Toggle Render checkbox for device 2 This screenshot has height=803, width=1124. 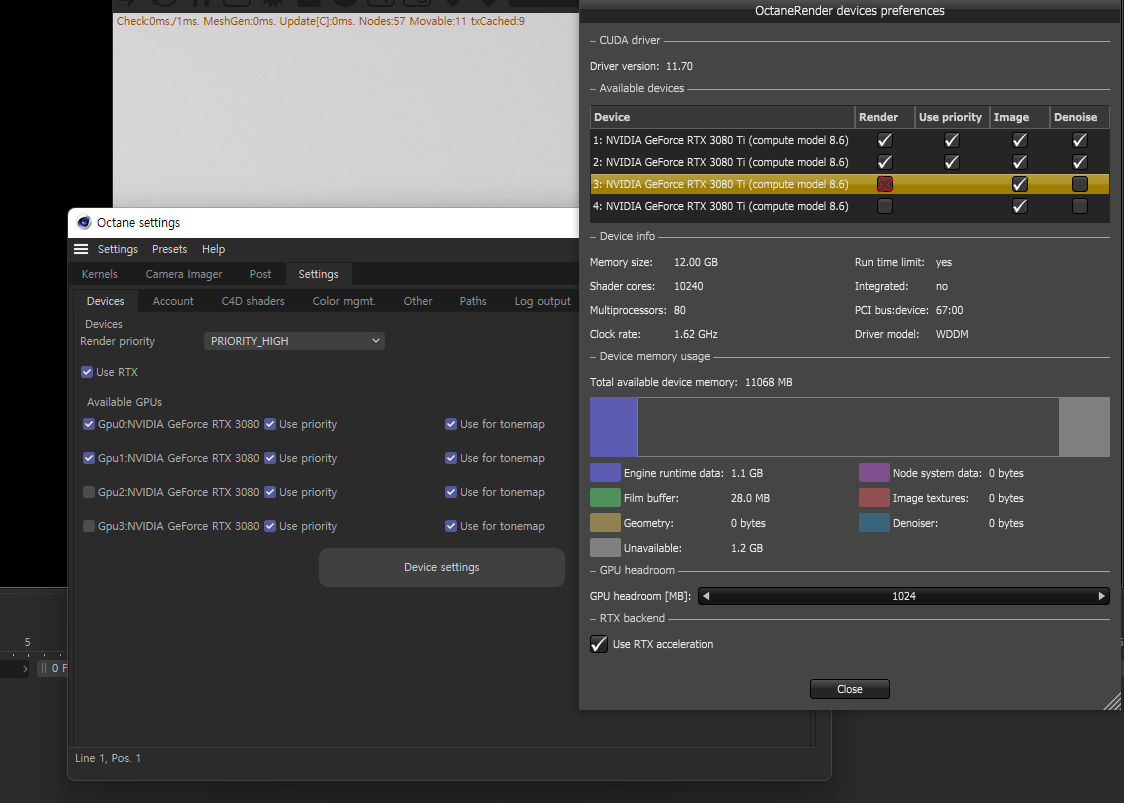(x=885, y=162)
